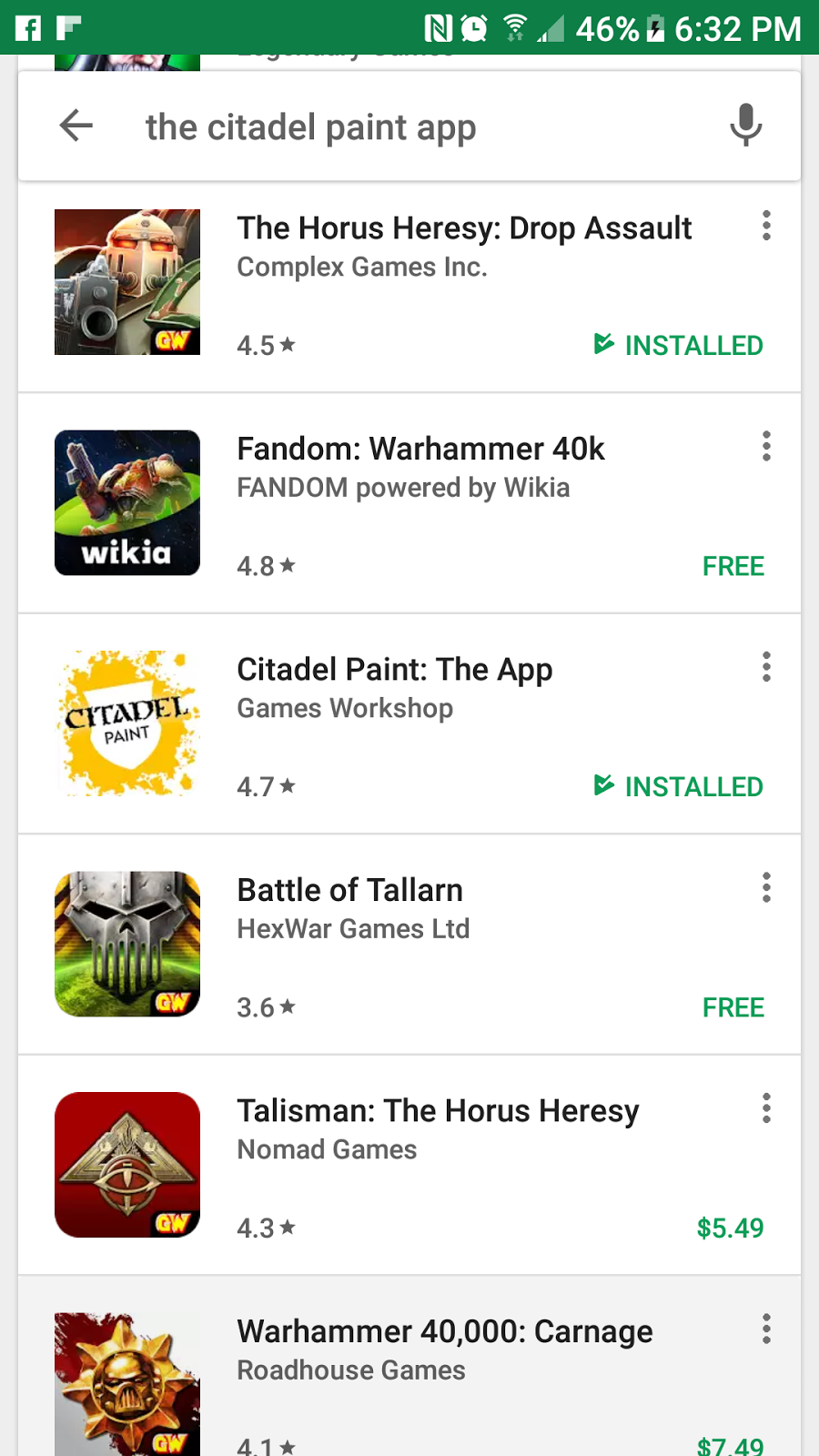Open the Citadel Paint: The App title
819x1456 pixels.
(x=395, y=670)
